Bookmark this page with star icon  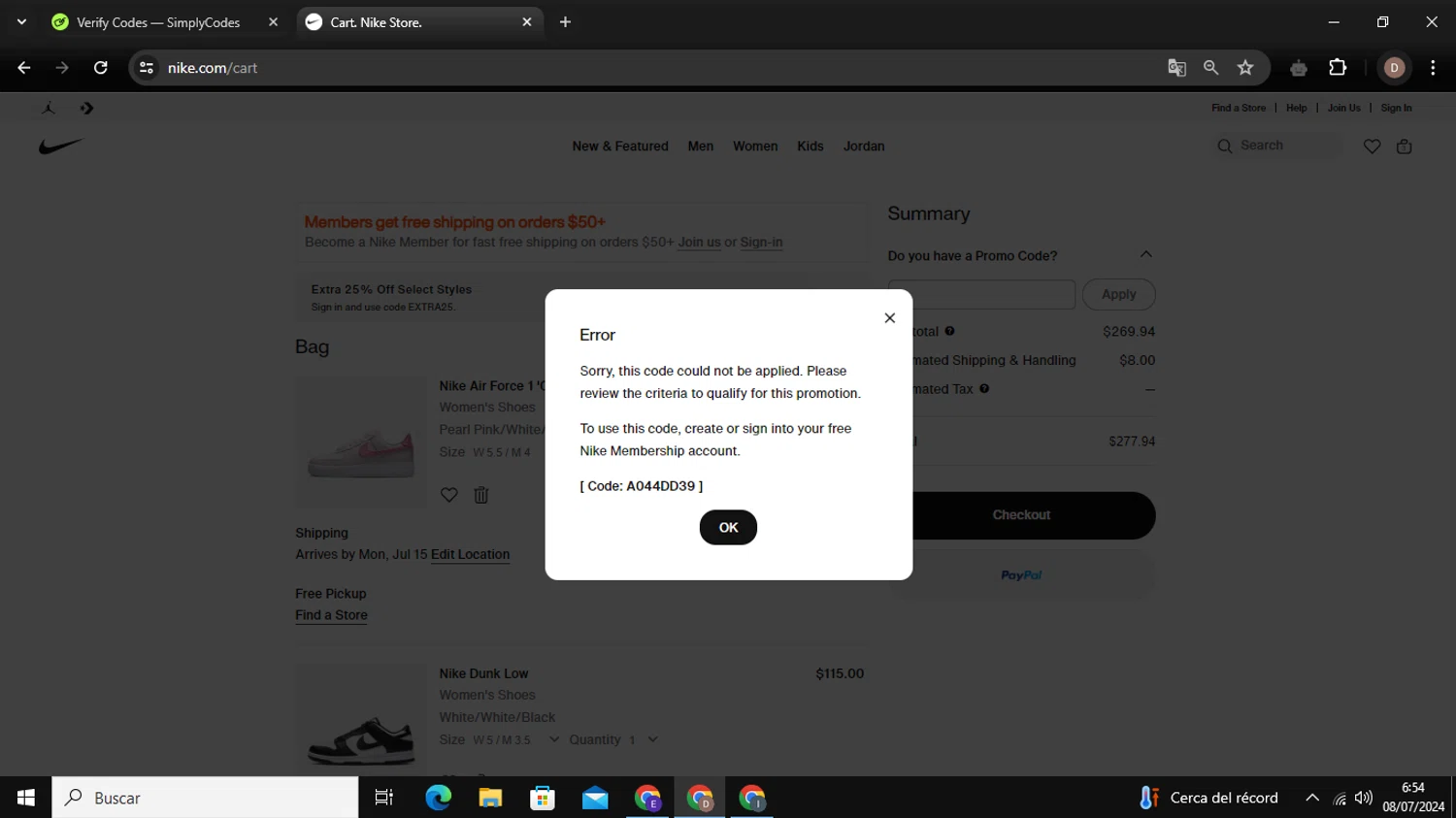1245,68
